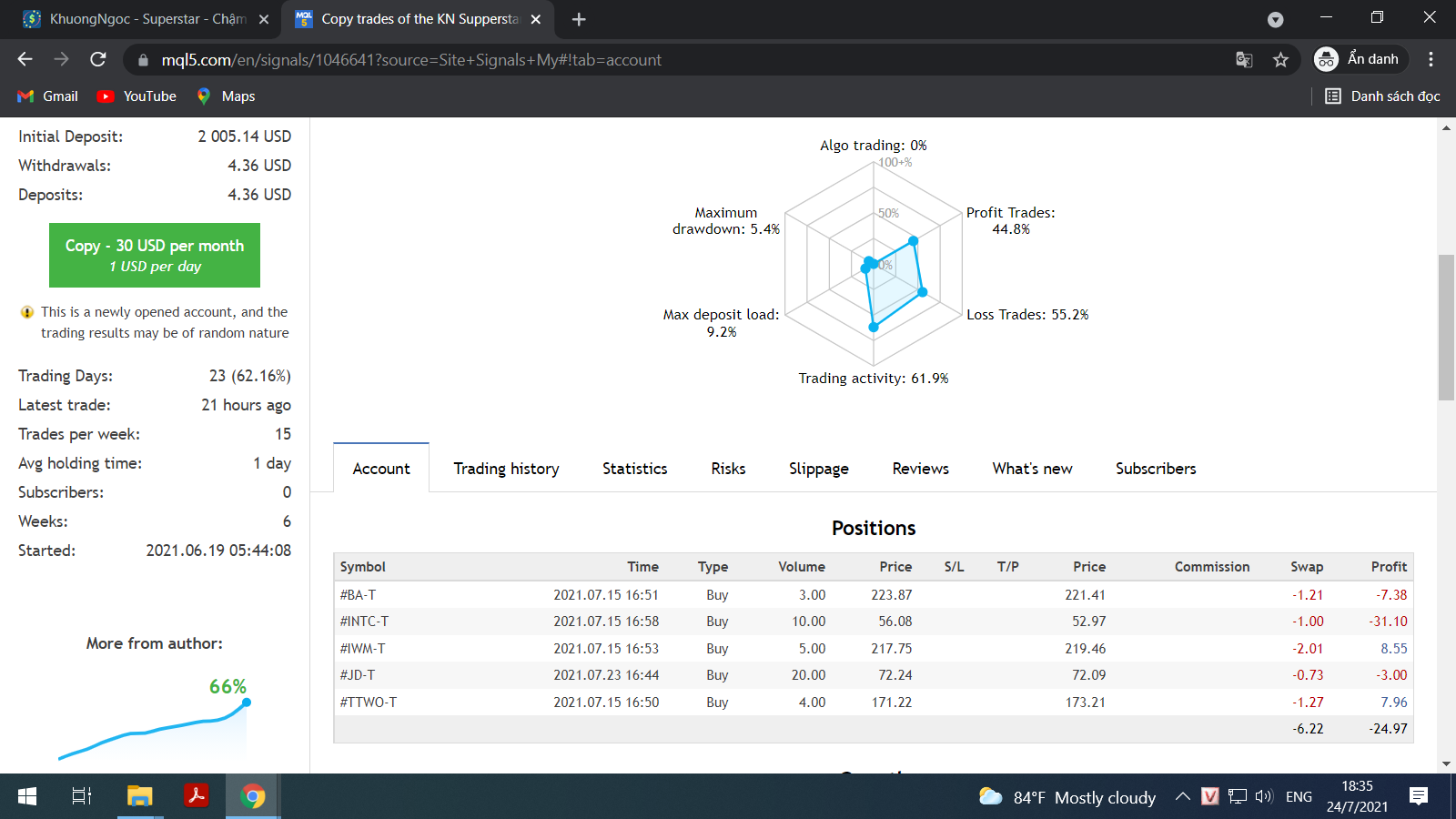Open Adobe Acrobat from the taskbar
Screen dimensions: 1456x819
pos(196,797)
